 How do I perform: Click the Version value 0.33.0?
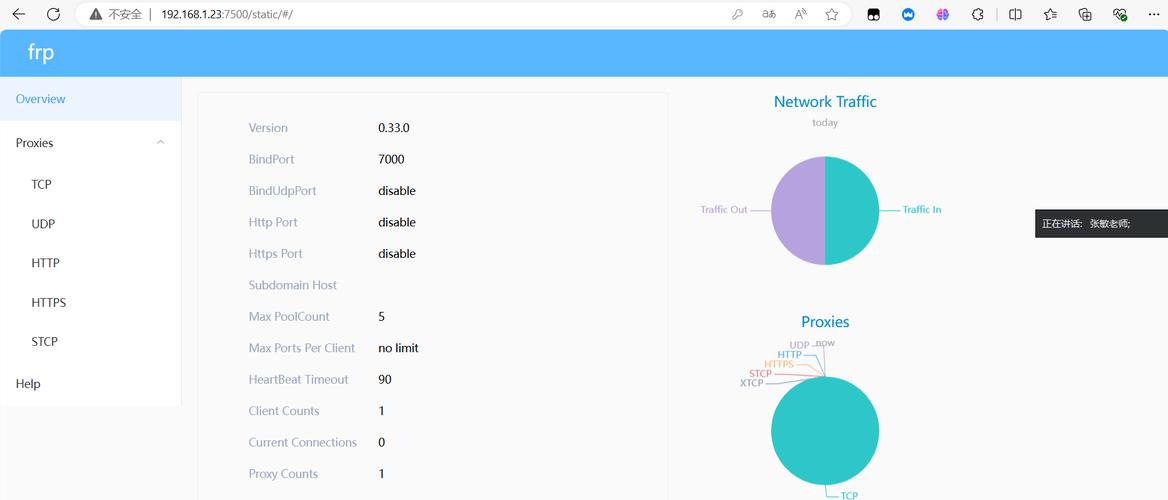[394, 128]
